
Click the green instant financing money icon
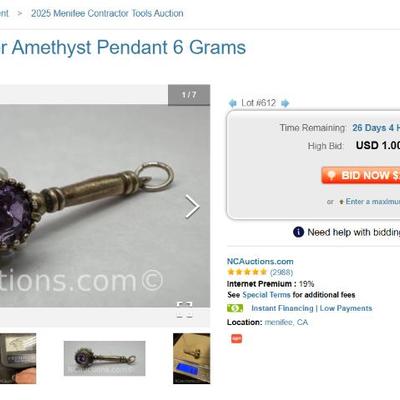[x=235, y=308]
